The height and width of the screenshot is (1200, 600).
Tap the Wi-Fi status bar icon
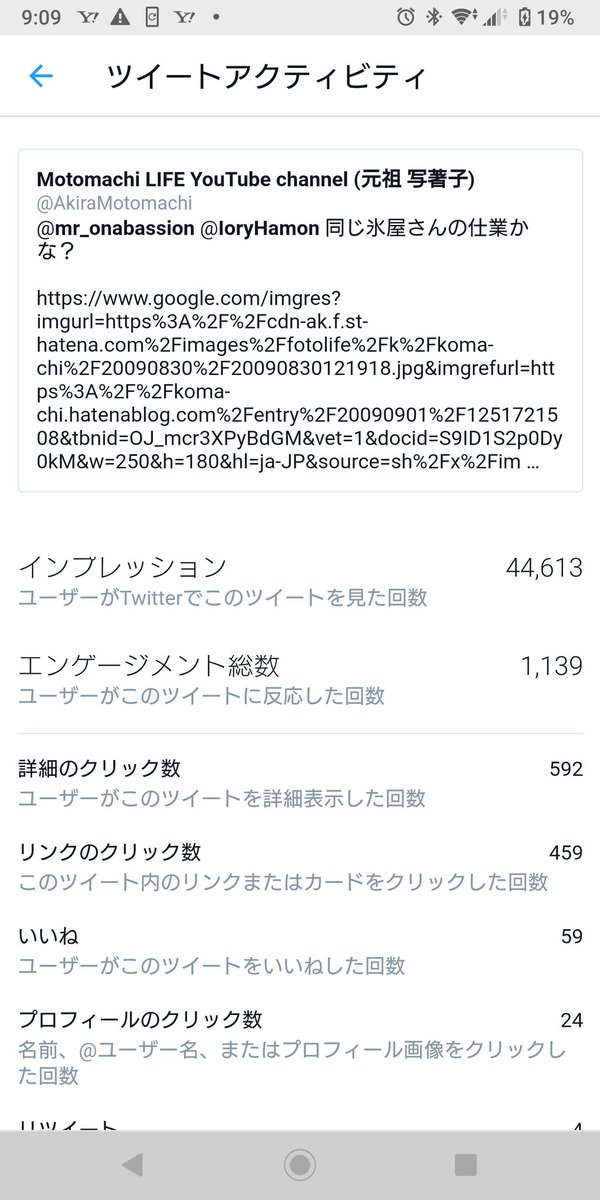[461, 17]
